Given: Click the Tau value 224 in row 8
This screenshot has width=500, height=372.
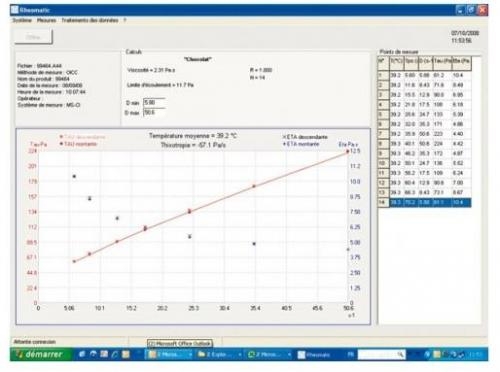Looking at the screenshot, I should tap(438, 144).
